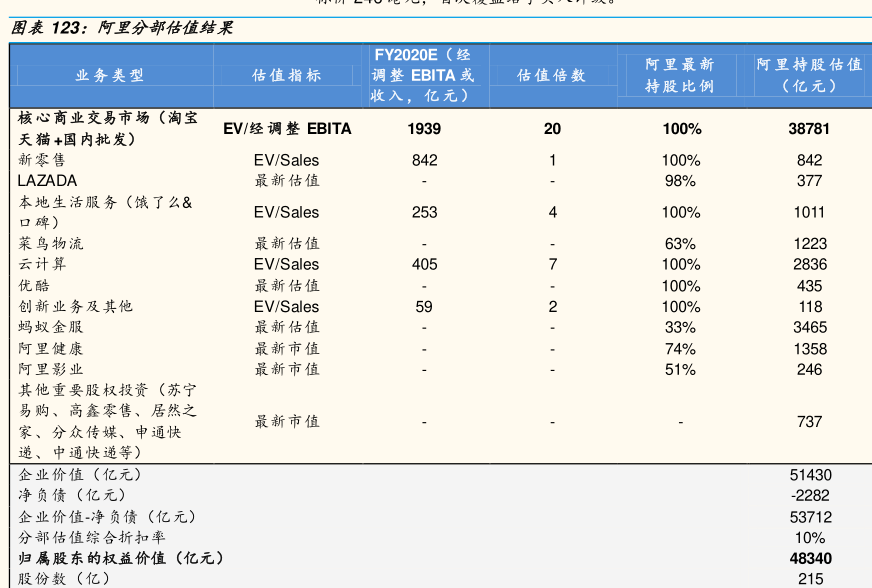Select the value 405

(424, 265)
